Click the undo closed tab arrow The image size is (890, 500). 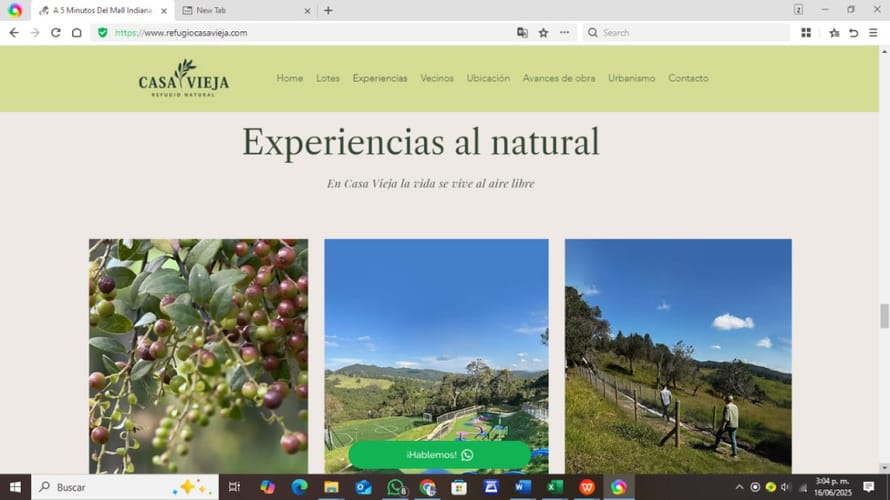pyautogui.click(x=854, y=33)
